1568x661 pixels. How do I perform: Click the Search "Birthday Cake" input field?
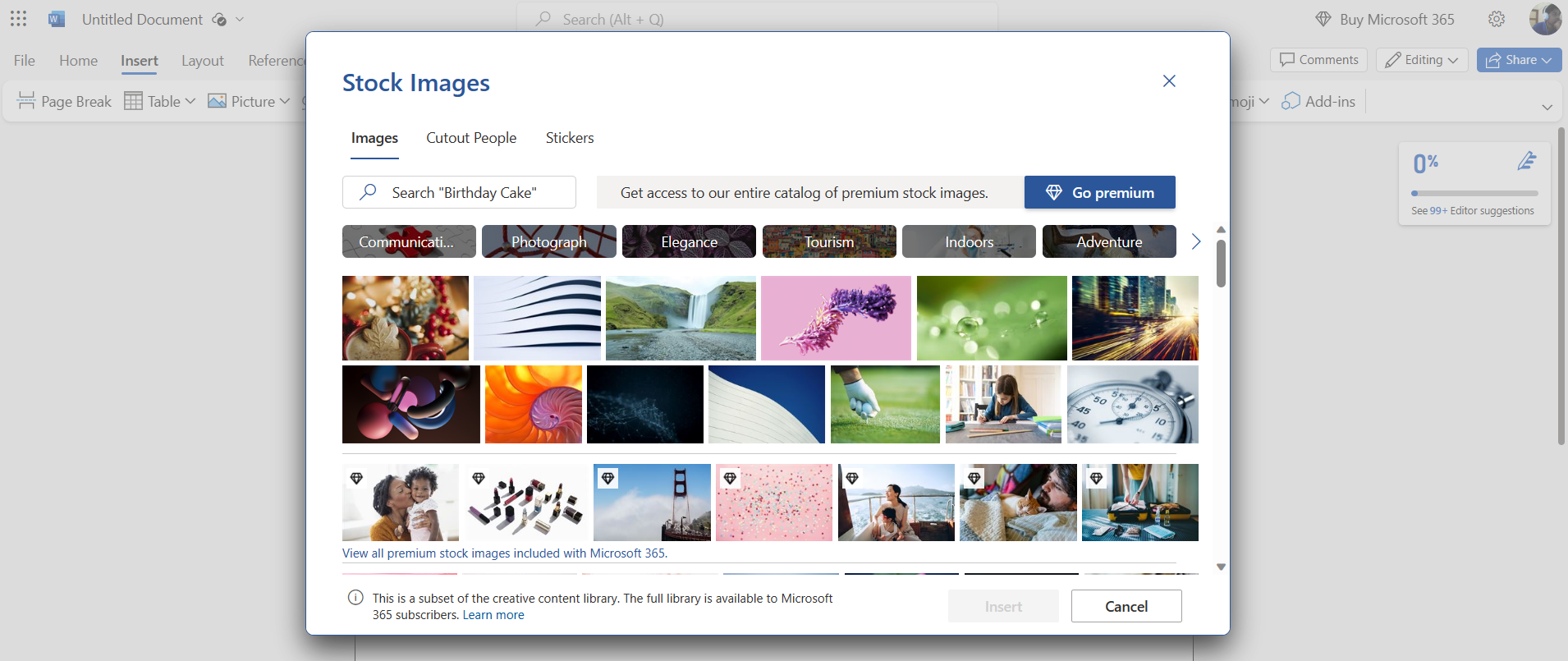click(x=460, y=192)
